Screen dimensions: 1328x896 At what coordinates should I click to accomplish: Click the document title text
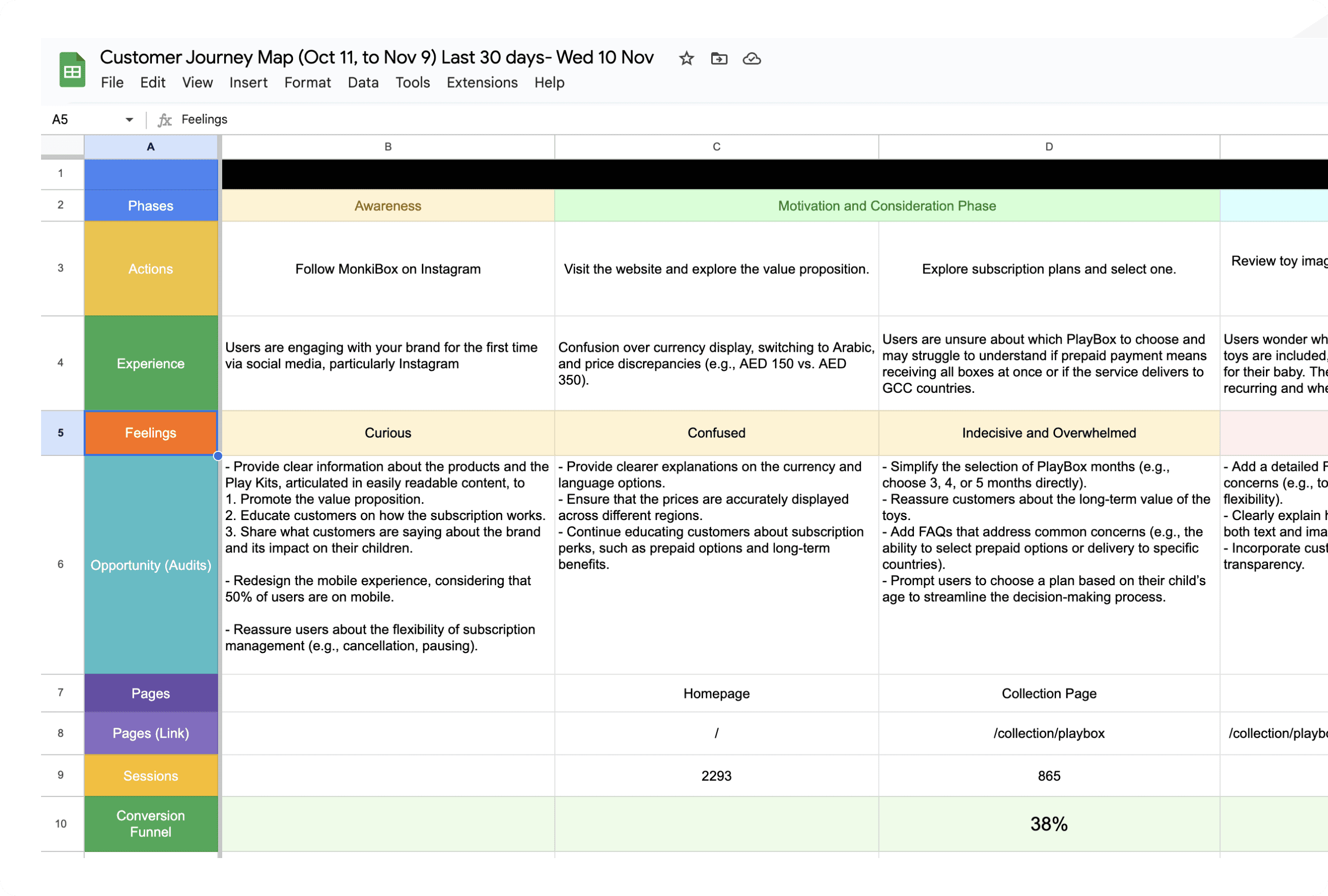(x=376, y=57)
